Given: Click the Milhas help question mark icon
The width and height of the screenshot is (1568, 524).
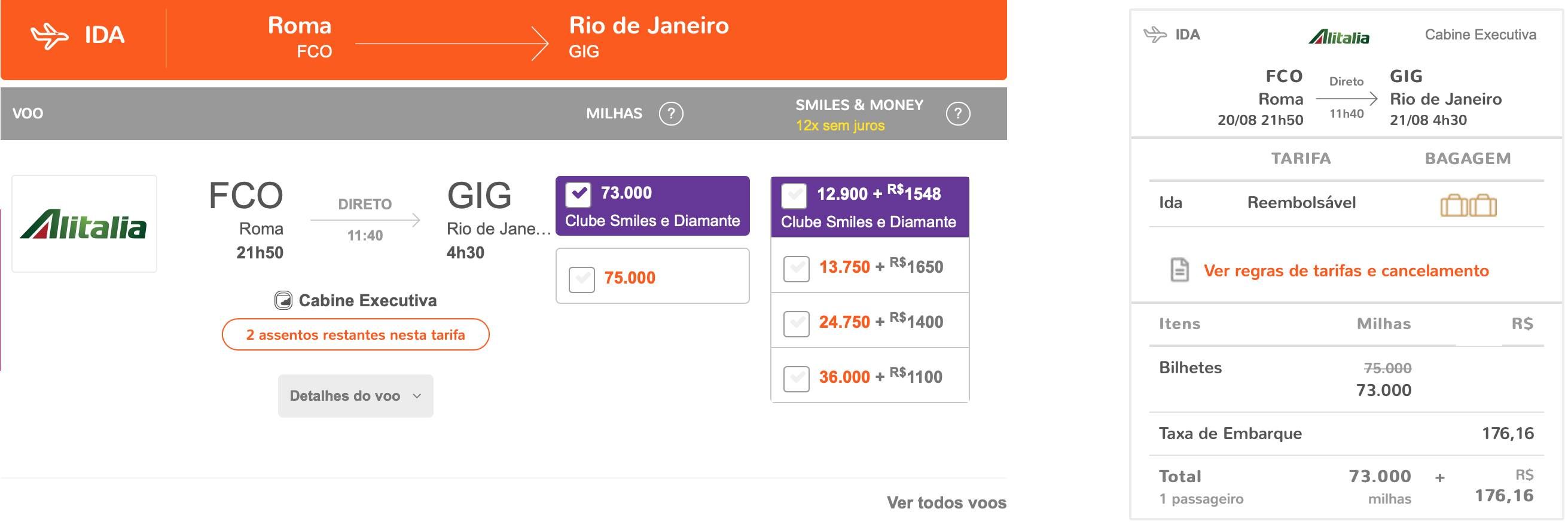Looking at the screenshot, I should click(671, 113).
